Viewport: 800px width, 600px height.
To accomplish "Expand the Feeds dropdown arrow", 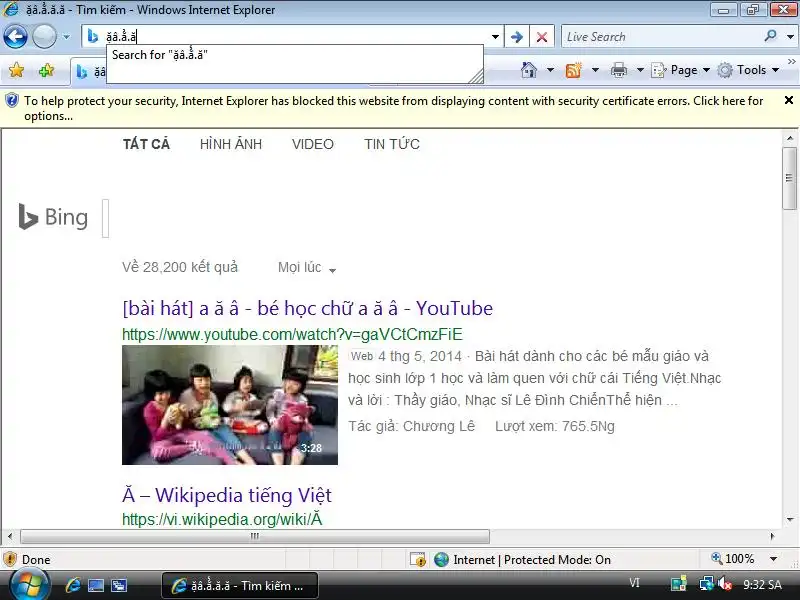I will click(x=595, y=70).
